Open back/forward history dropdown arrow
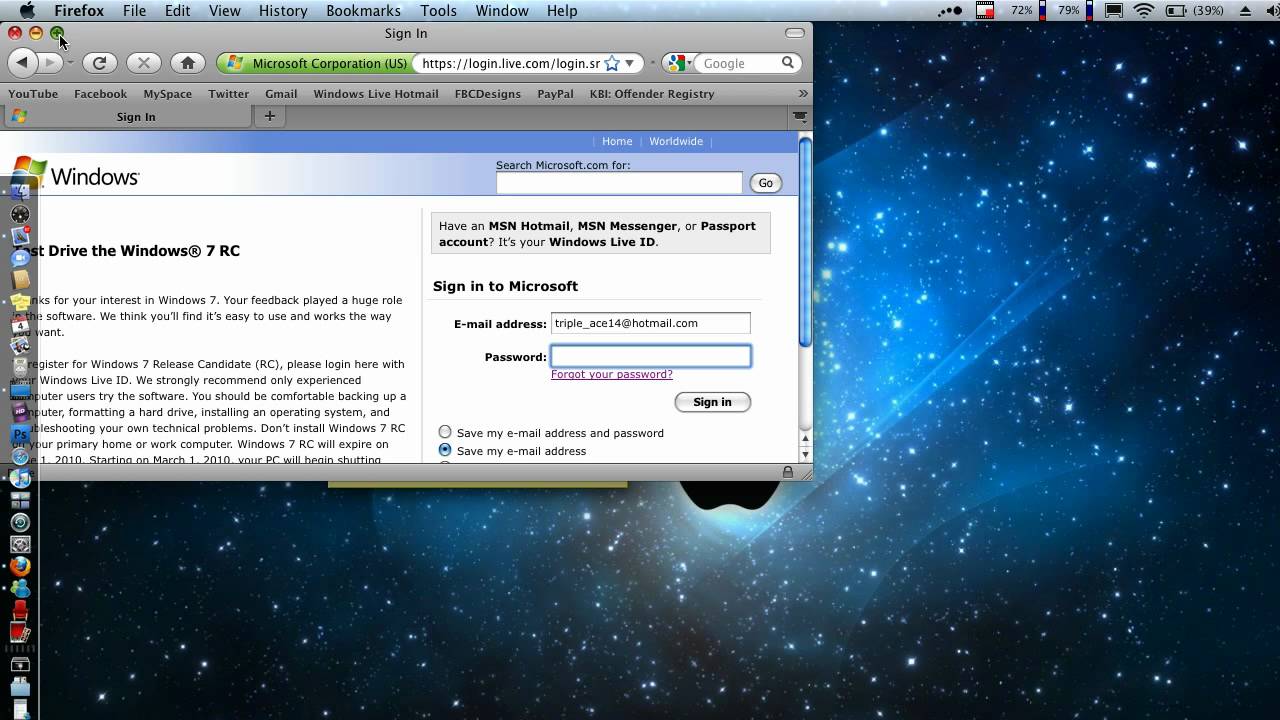Viewport: 1280px width, 720px height. [70, 63]
